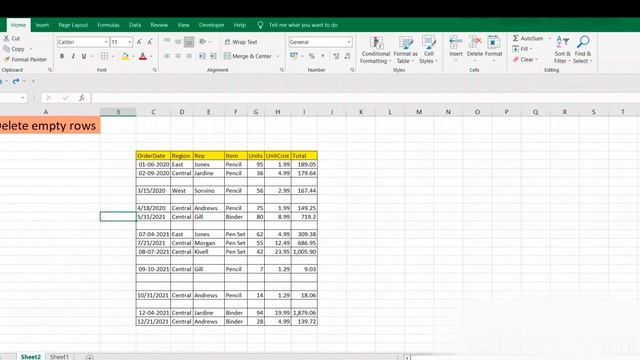Toggle Wrap Text
This screenshot has height=360, width=640.
coord(241,42)
